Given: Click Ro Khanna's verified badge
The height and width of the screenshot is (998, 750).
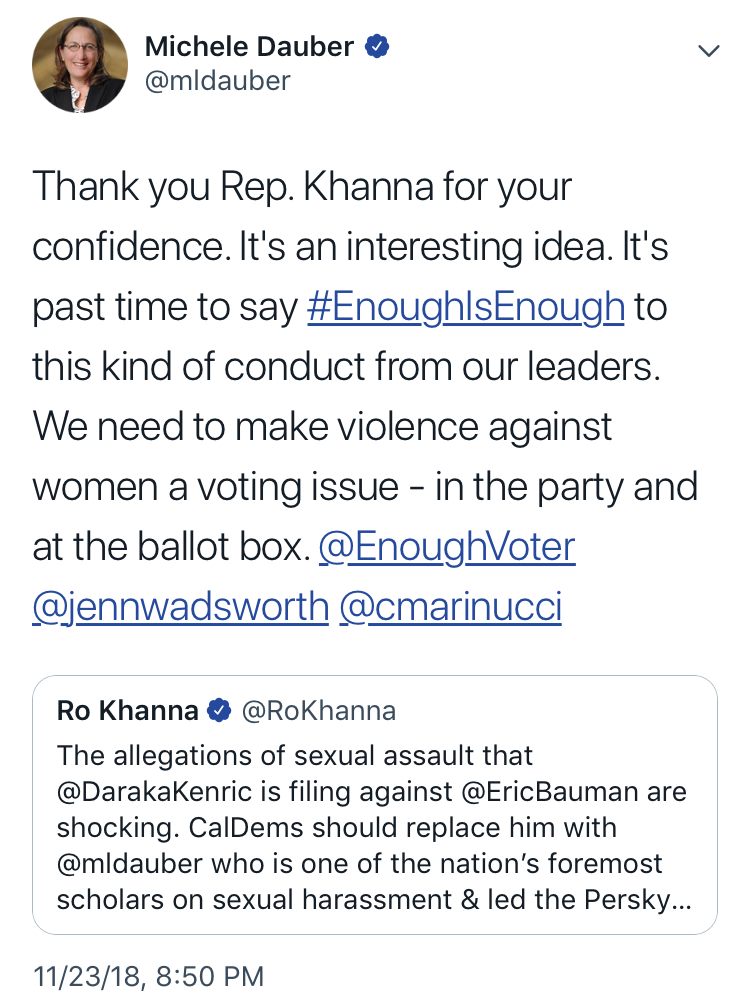Looking at the screenshot, I should [219, 711].
